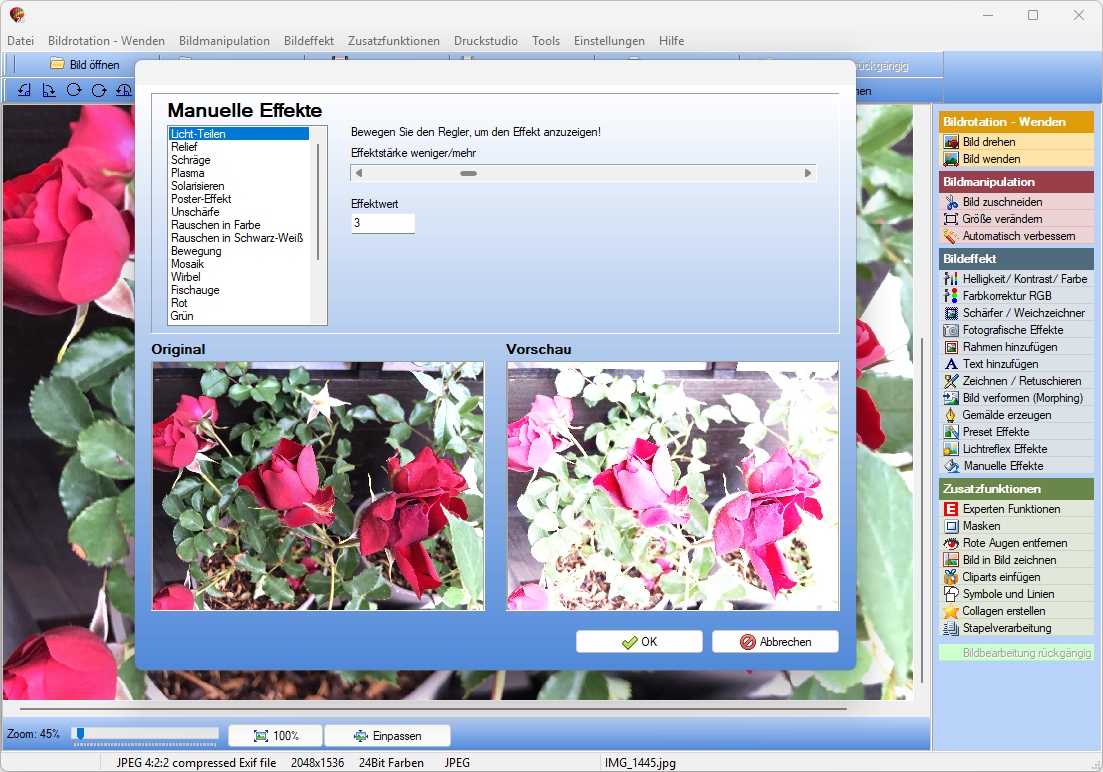Select Solarisieren in the effects list
Image resolution: width=1103 pixels, height=772 pixels.
(198, 186)
